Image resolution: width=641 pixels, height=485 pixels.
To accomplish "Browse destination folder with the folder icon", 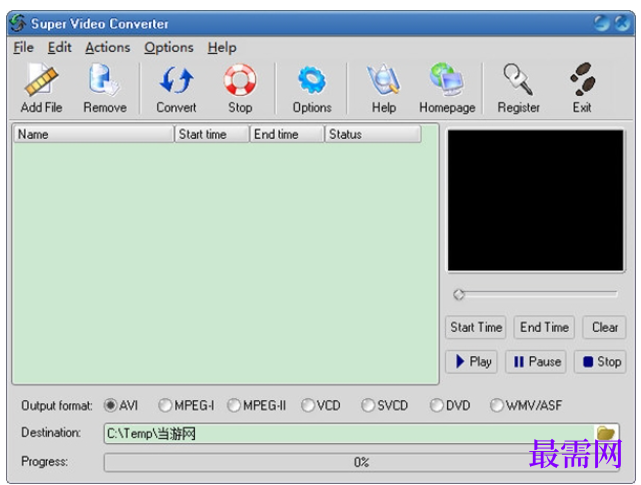I will point(606,432).
